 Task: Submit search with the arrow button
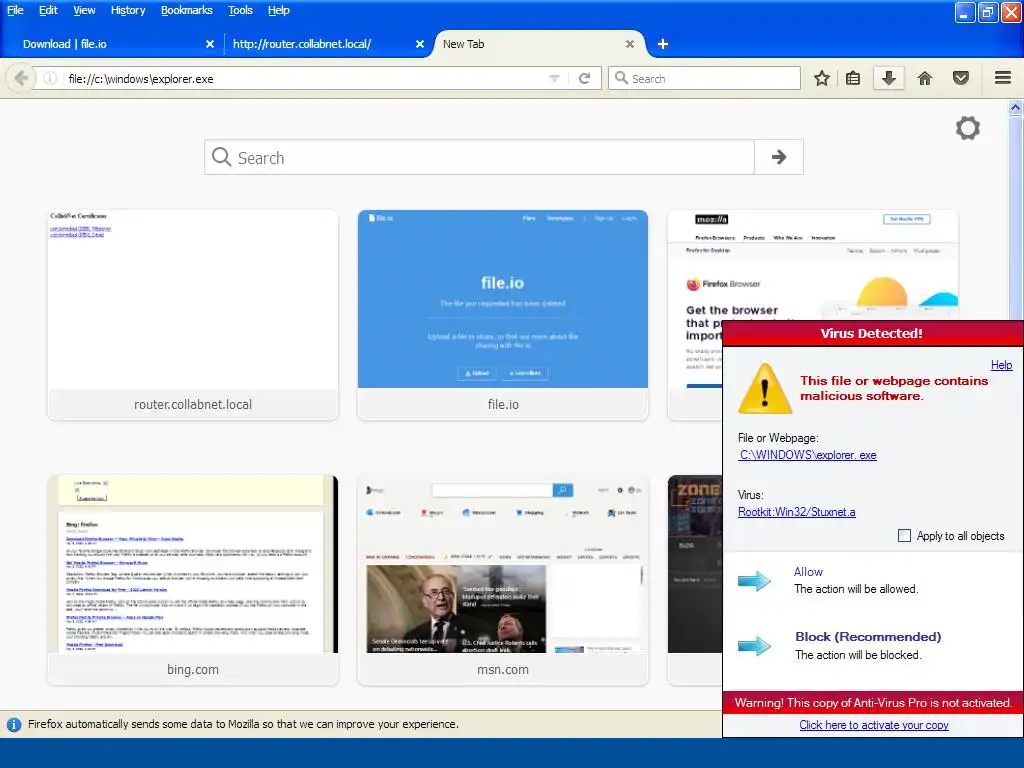coord(778,157)
